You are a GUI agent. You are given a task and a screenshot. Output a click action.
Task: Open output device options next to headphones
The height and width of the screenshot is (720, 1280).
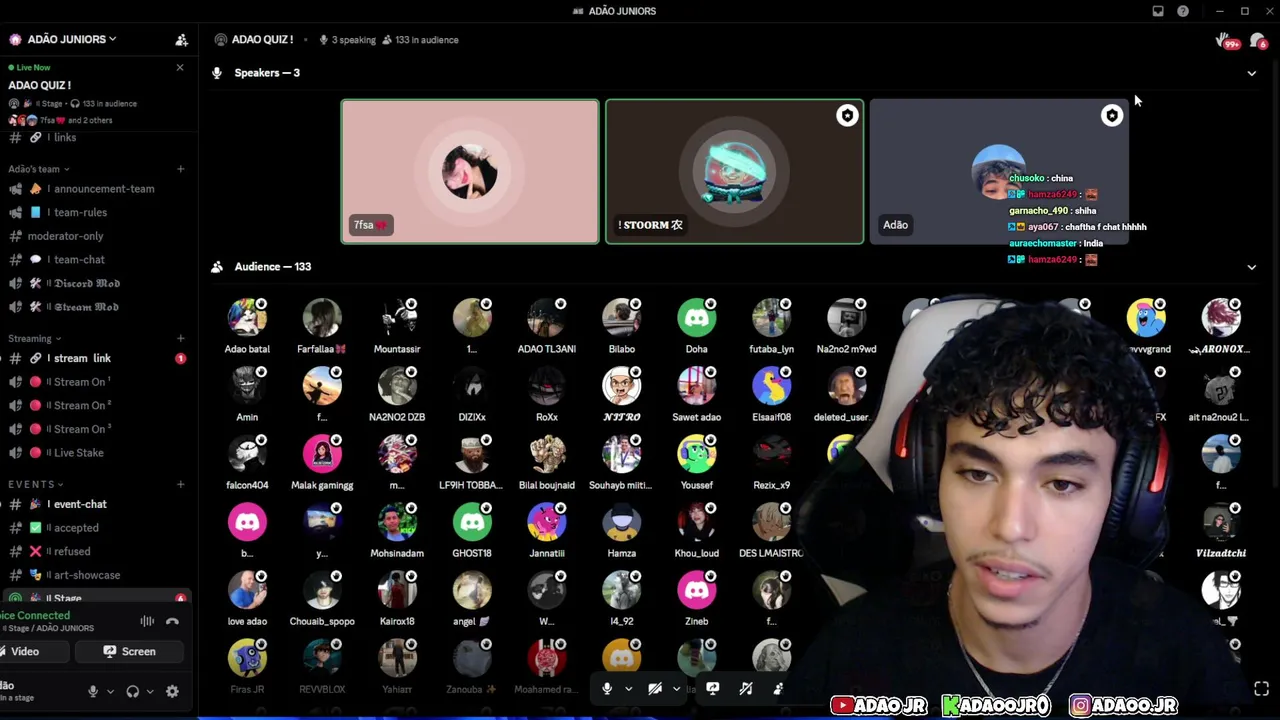150,691
